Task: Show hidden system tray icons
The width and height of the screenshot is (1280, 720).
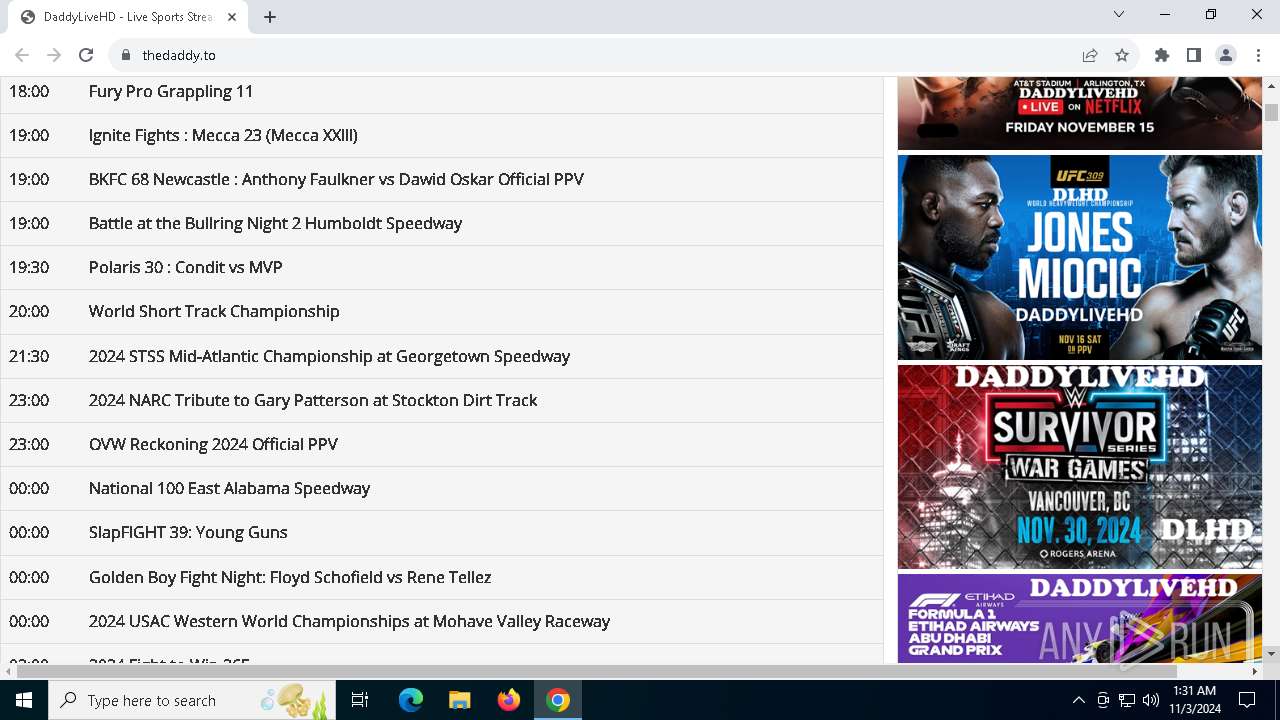Action: coord(1078,700)
